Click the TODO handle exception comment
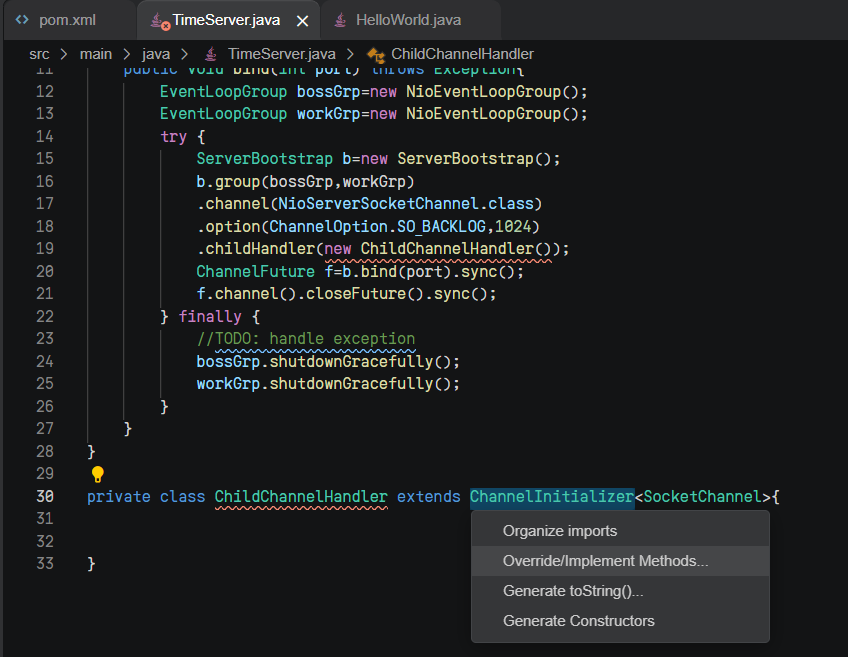Screen dimensions: 848x657 tap(306, 339)
